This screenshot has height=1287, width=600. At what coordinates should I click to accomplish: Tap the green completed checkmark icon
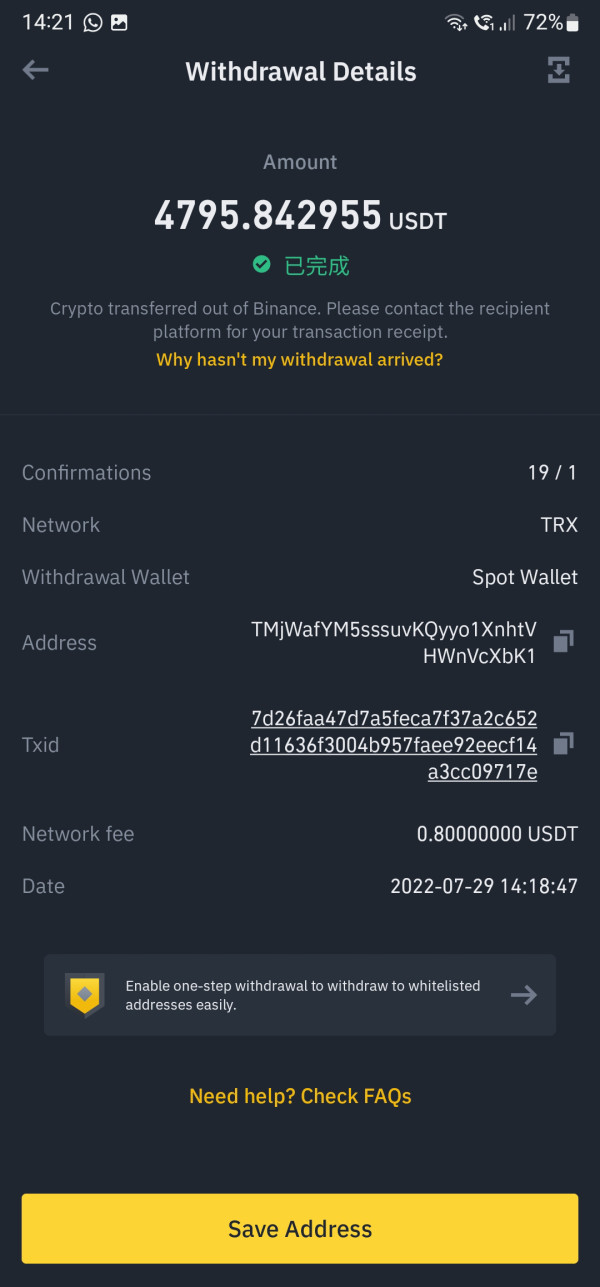click(262, 265)
